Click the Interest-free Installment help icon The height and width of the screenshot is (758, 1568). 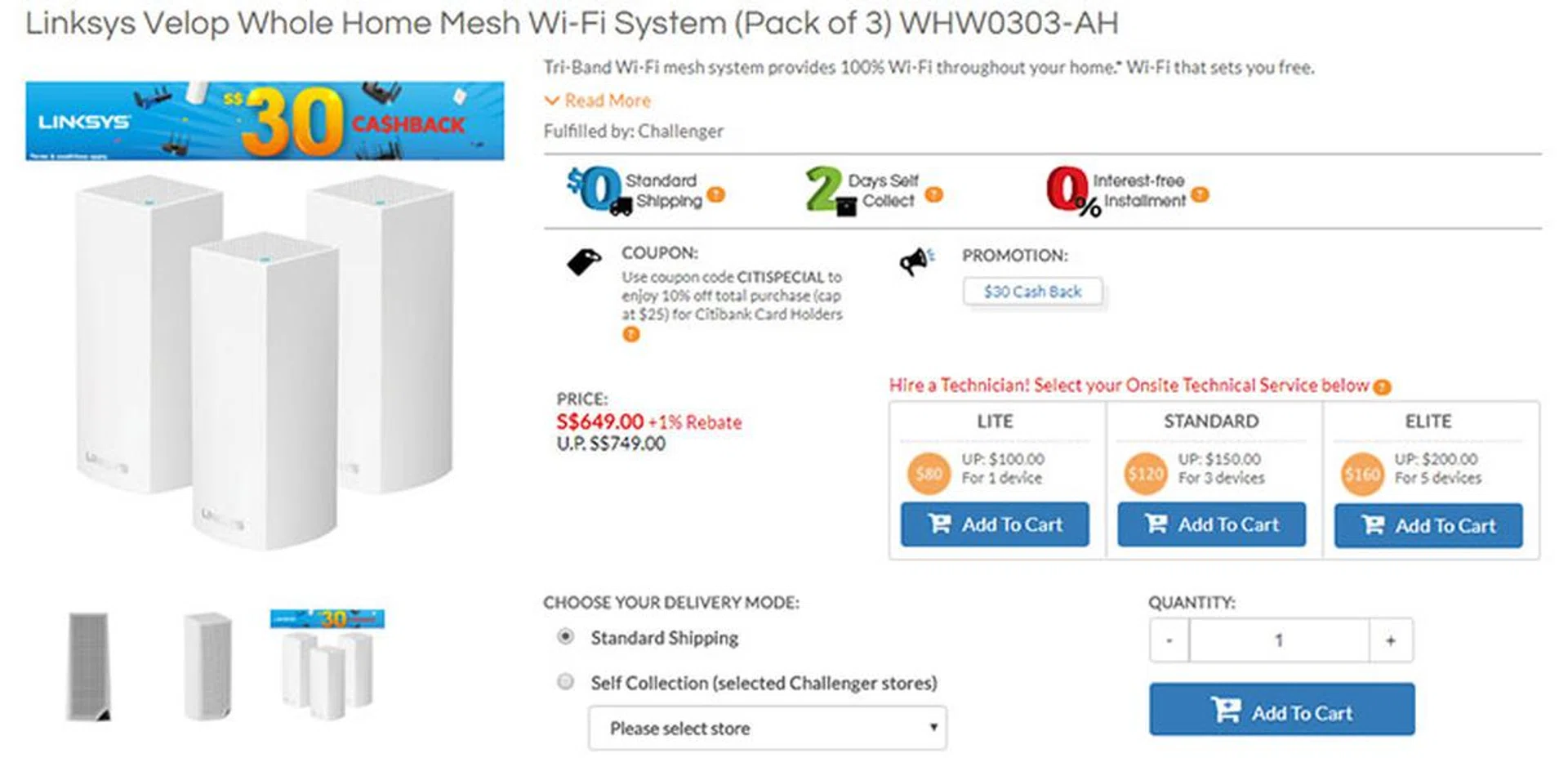1200,194
